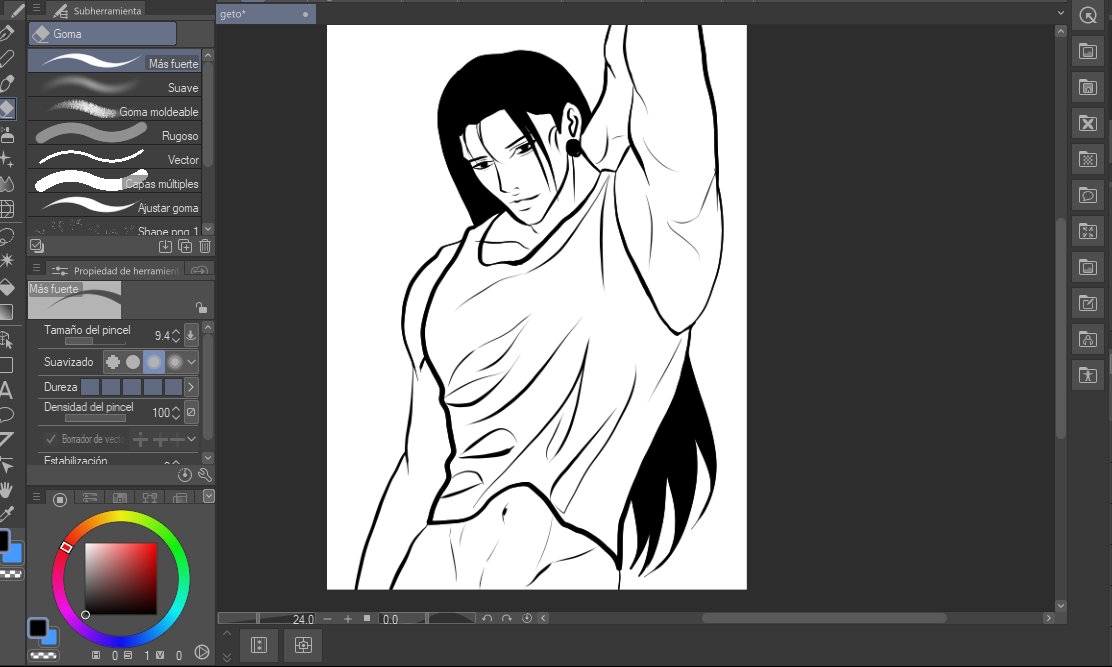Switch to the intermediate color tab
Image resolution: width=1112 pixels, height=667 pixels.
click(150, 498)
